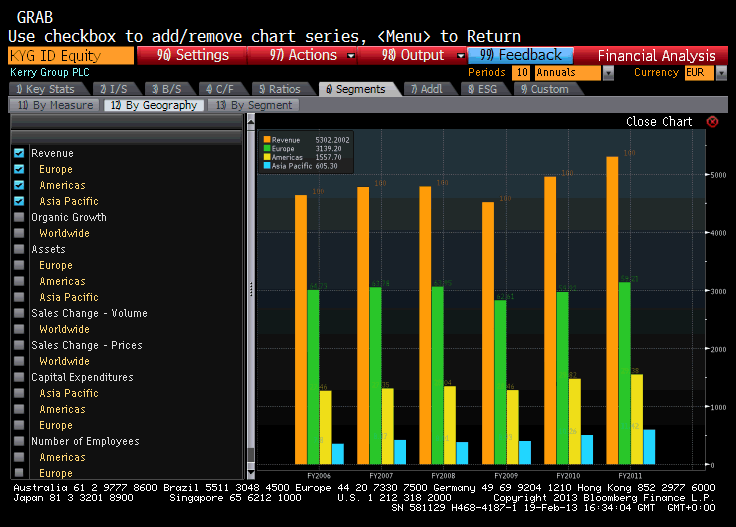736x527 pixels.
Task: Check the Americas checkbox under Assets
Action: [x=19, y=281]
